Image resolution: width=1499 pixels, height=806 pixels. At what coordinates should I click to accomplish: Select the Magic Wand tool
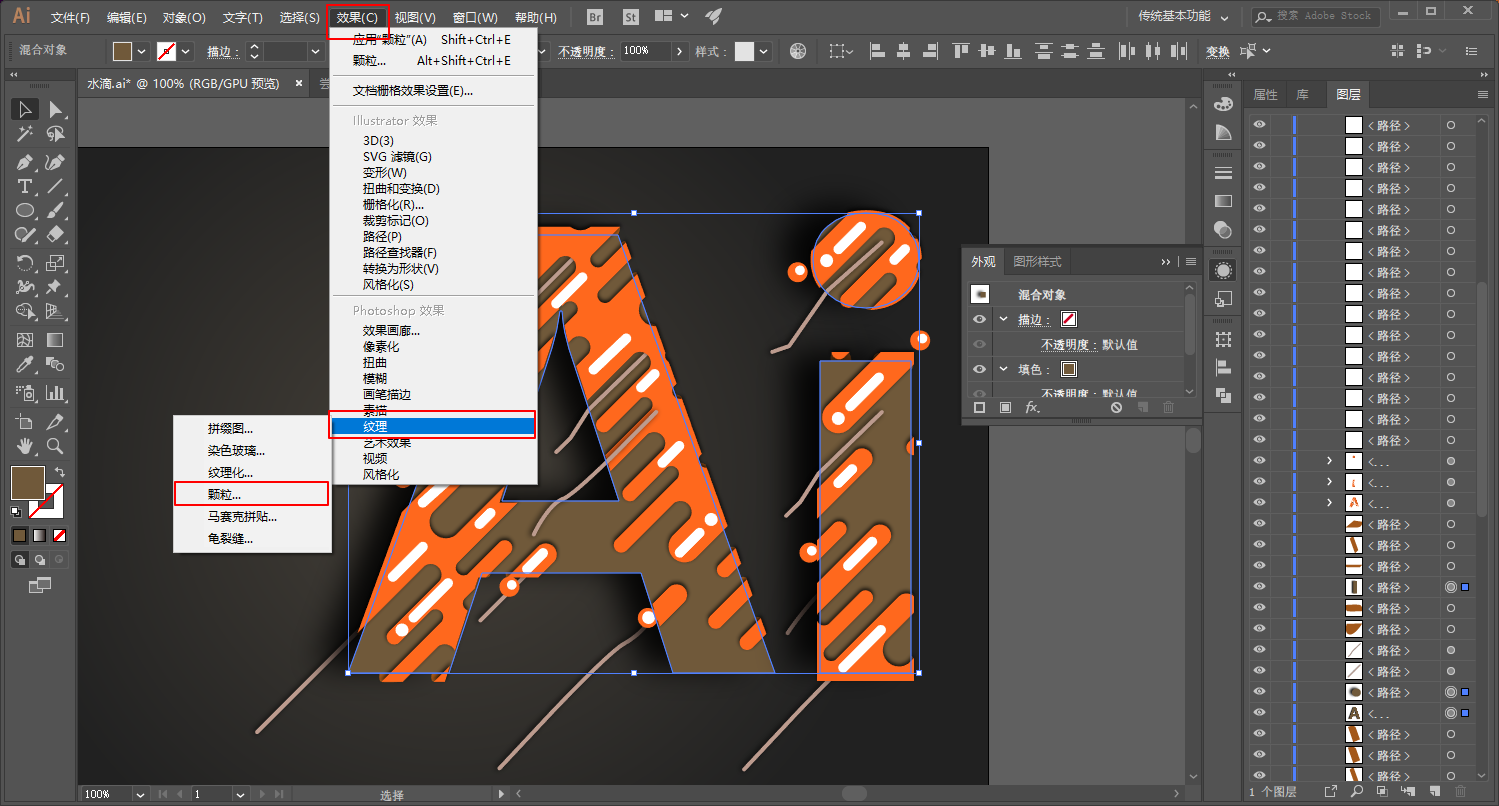(x=26, y=134)
